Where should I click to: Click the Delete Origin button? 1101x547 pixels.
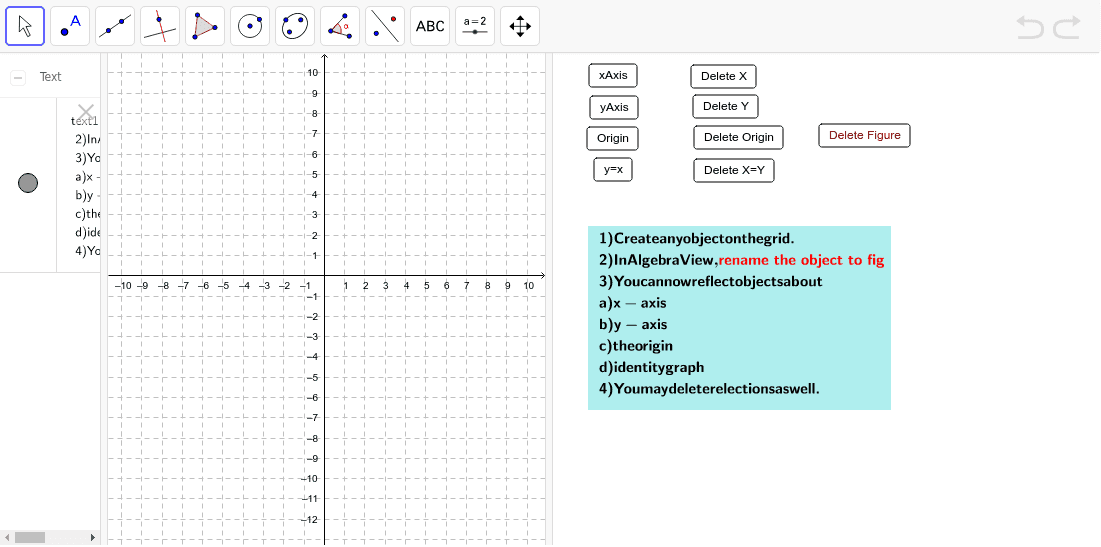click(739, 138)
